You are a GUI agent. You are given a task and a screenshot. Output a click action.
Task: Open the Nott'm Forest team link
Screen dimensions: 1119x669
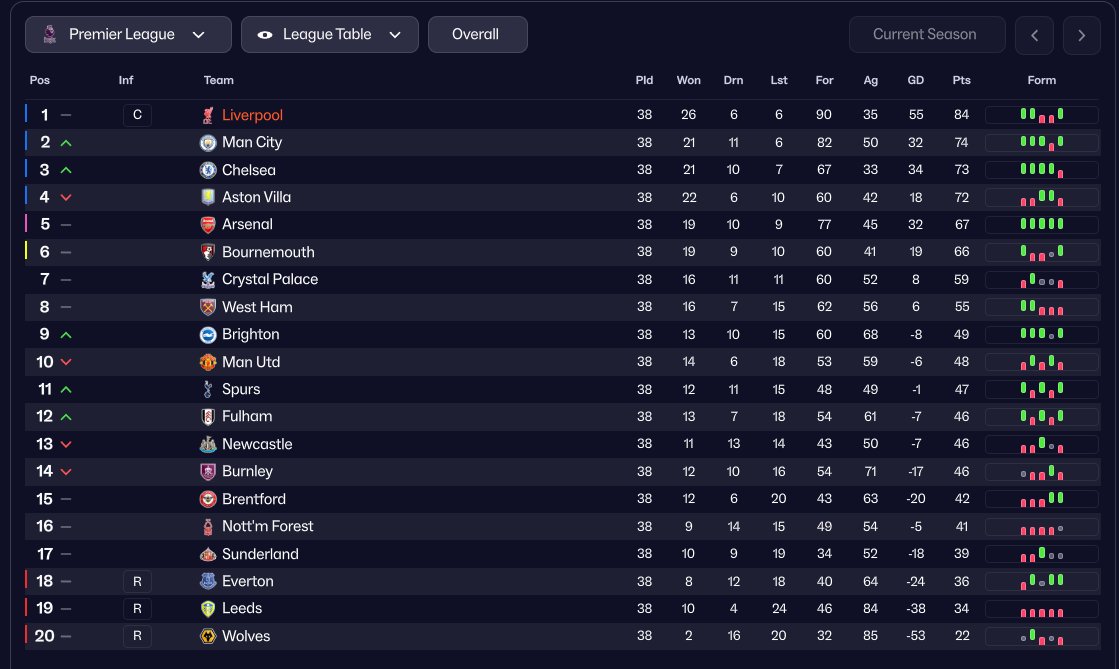267,526
